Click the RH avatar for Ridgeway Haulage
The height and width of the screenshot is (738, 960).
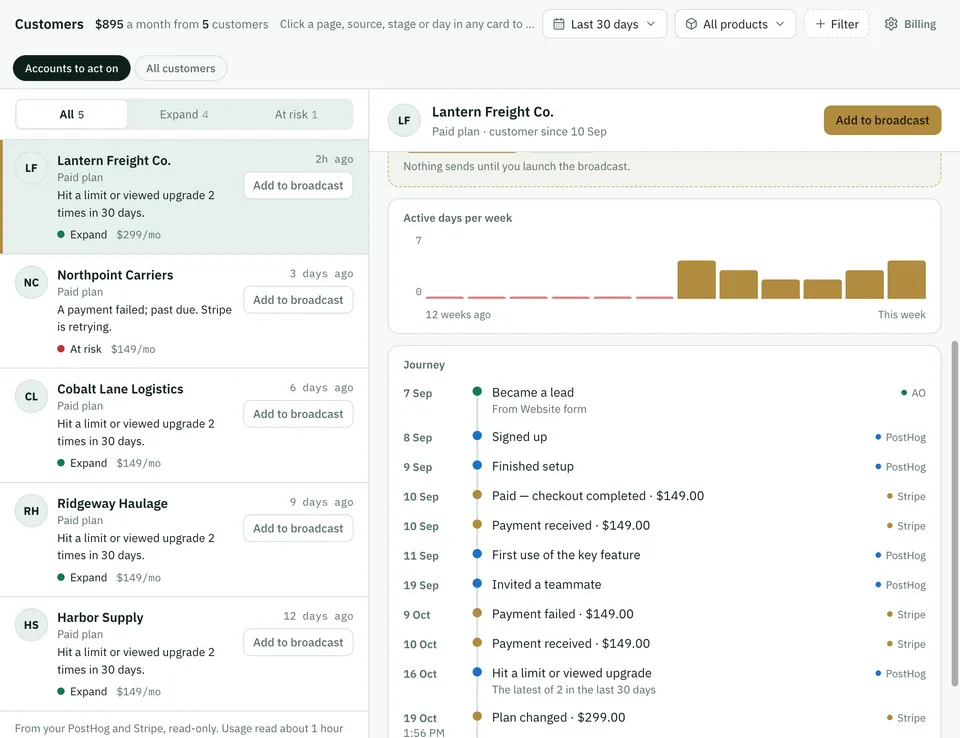click(x=31, y=511)
